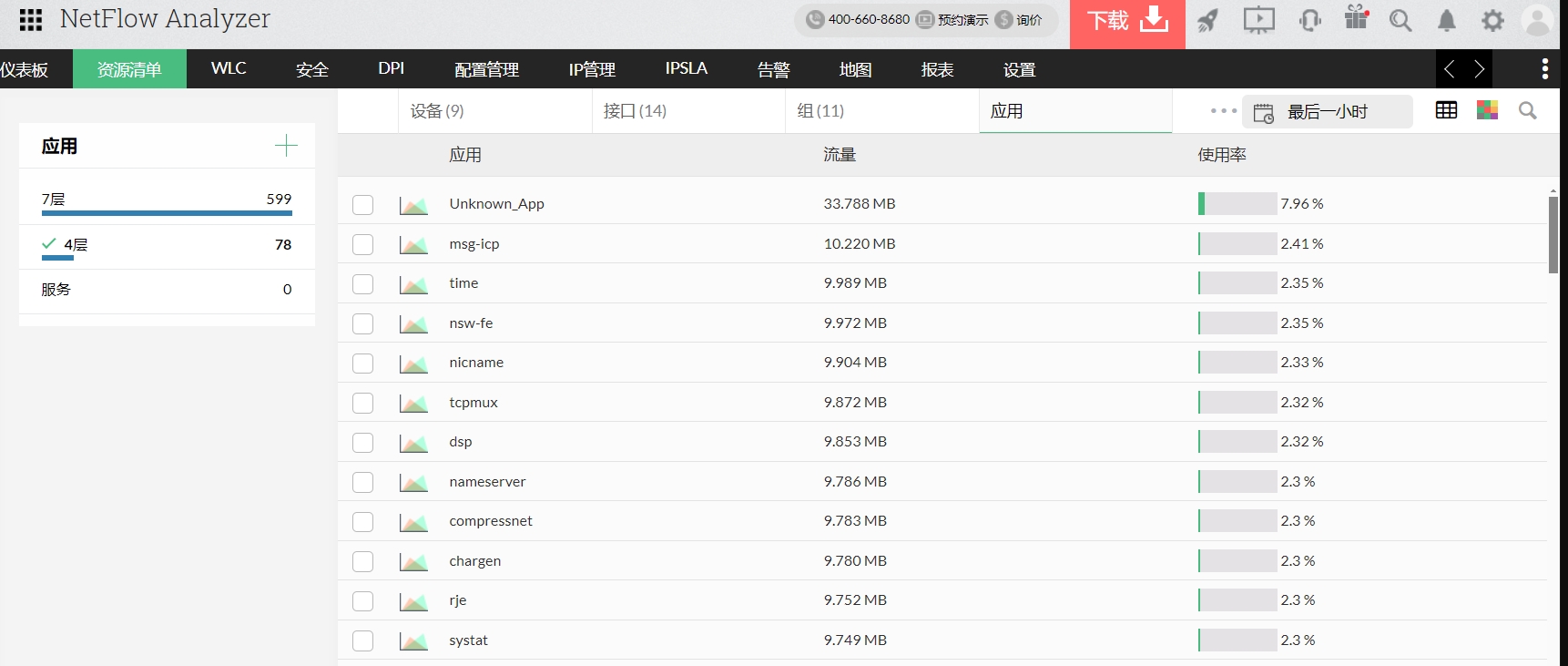
Task: Open the DPI menu
Action: 392,68
